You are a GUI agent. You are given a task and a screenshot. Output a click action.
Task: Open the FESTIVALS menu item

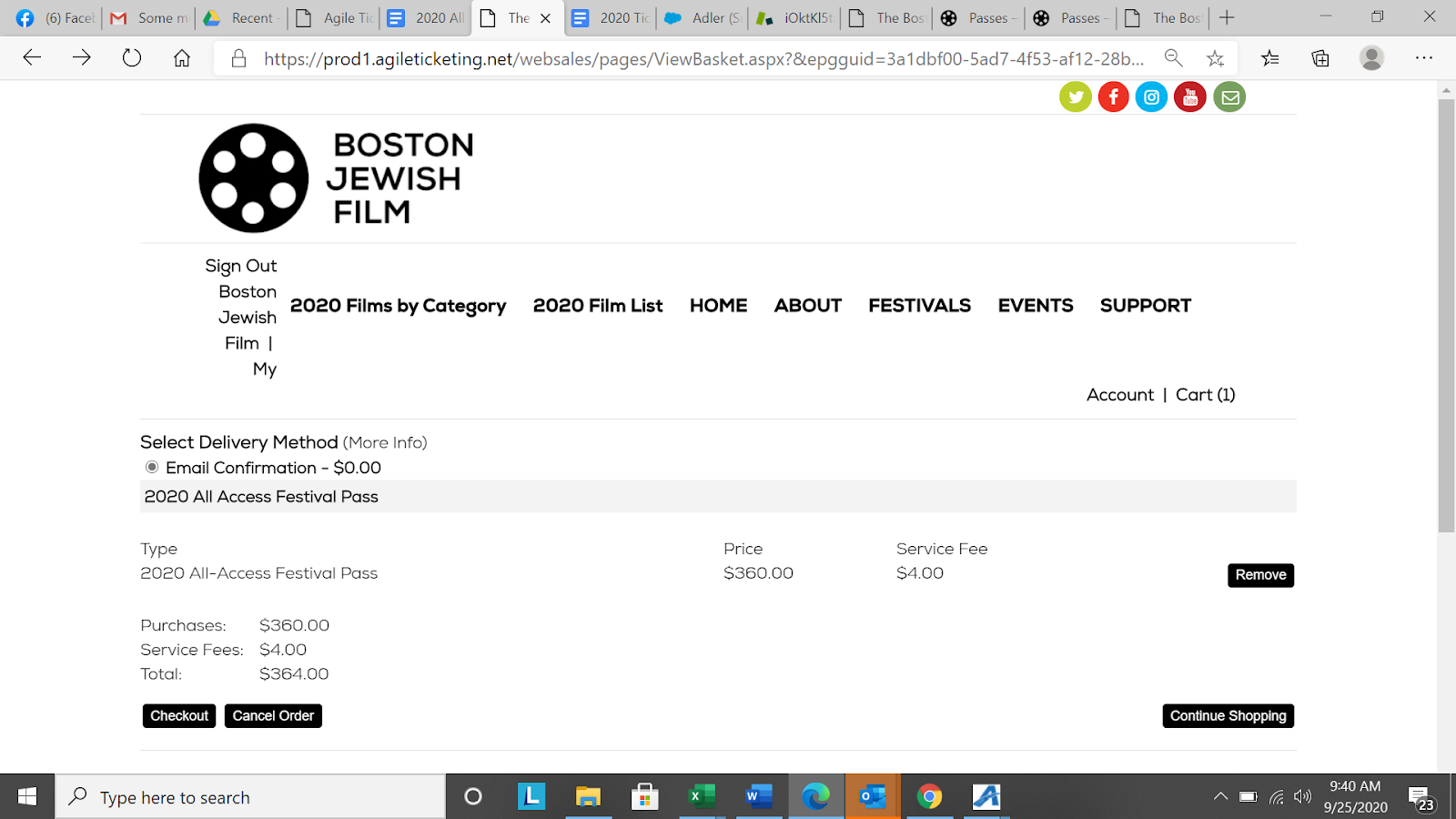point(920,306)
